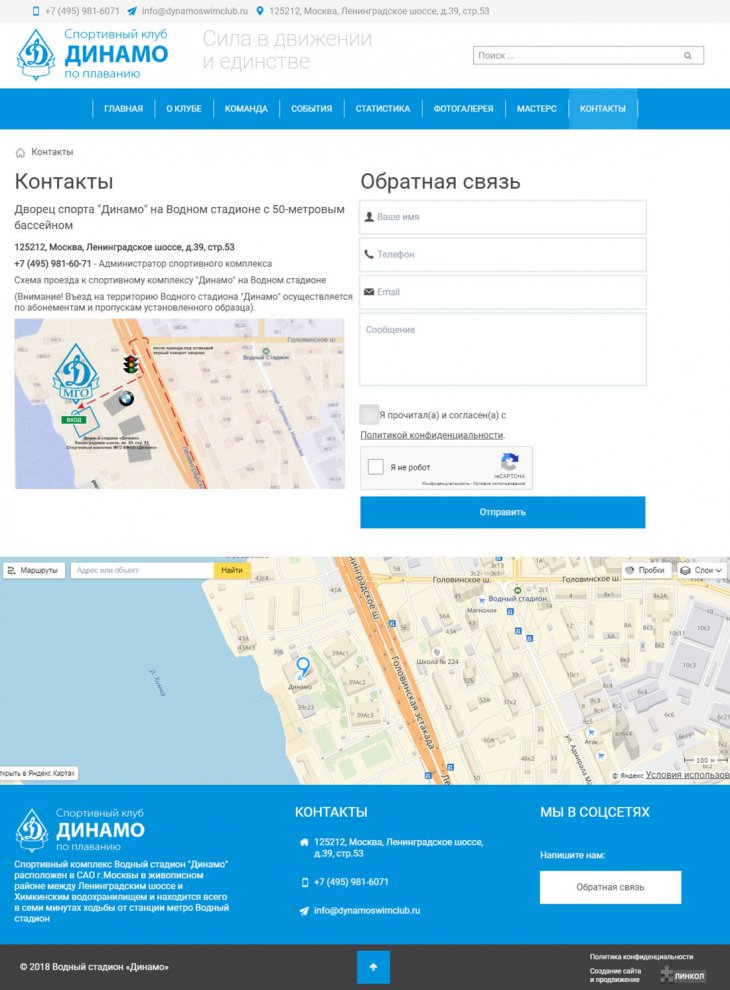Click the Dynamo swimming club header logo
Screen dimensions: 730x990
[91, 55]
